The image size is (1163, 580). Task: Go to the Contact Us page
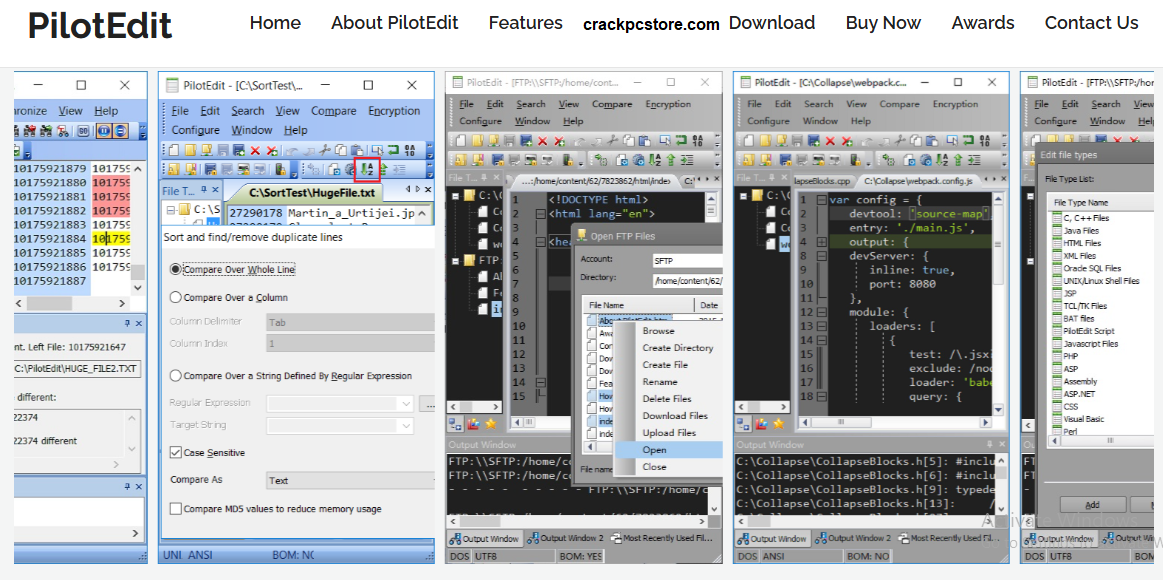point(1091,23)
